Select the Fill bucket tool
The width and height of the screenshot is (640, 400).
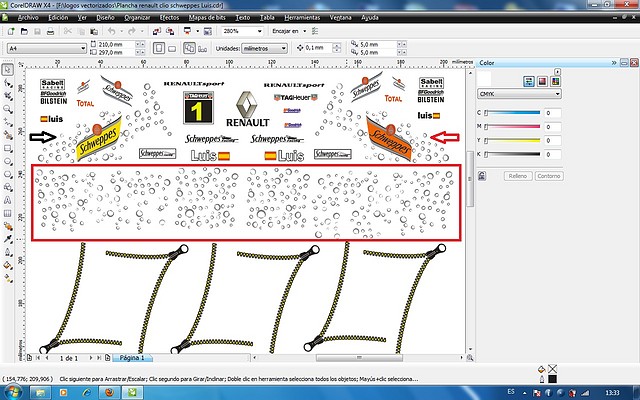[x=7, y=266]
